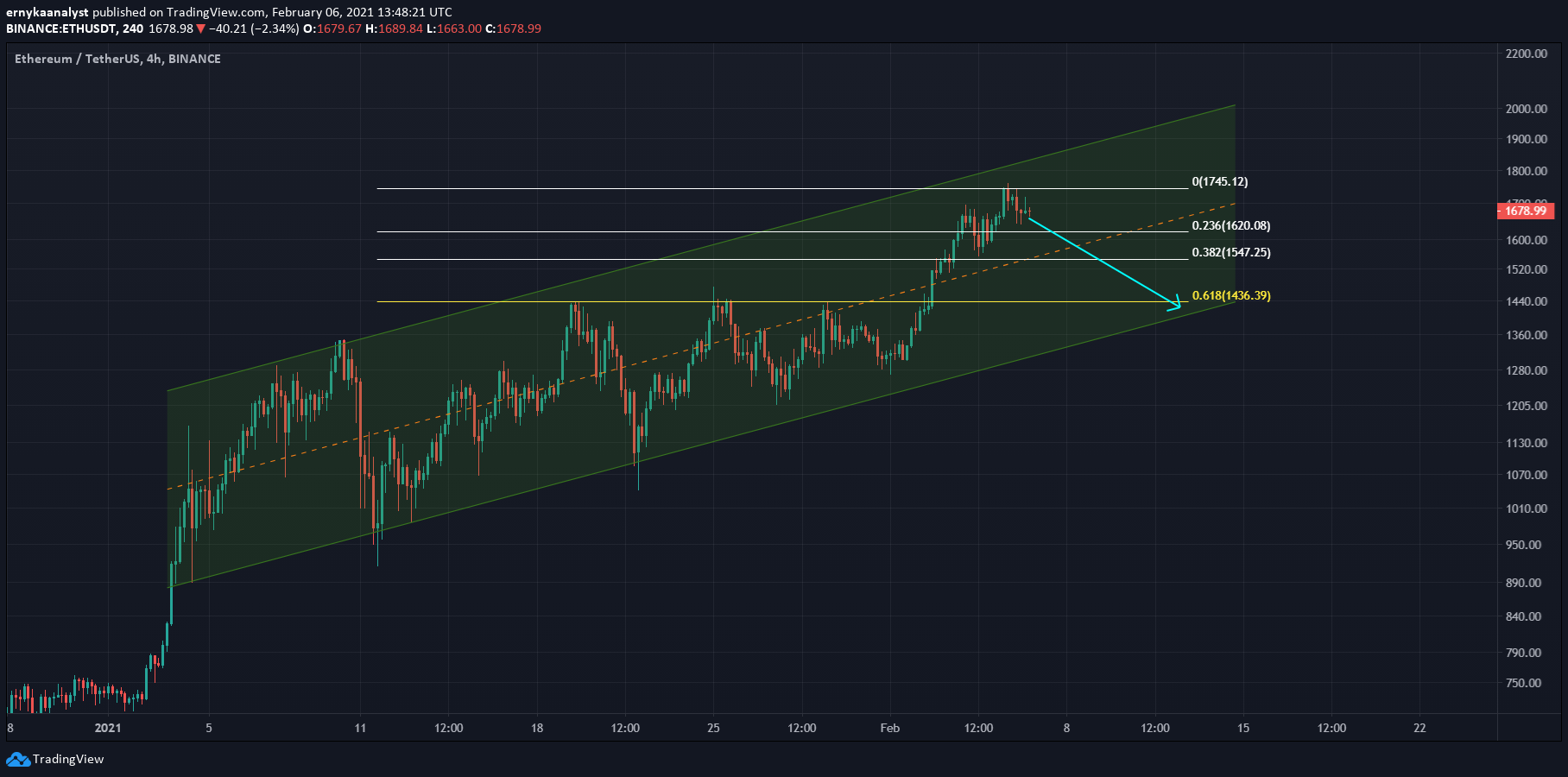The image size is (1568, 777).
Task: Select the 0.382(1547.25) Fibonacci label
Action: pyautogui.click(x=1230, y=252)
